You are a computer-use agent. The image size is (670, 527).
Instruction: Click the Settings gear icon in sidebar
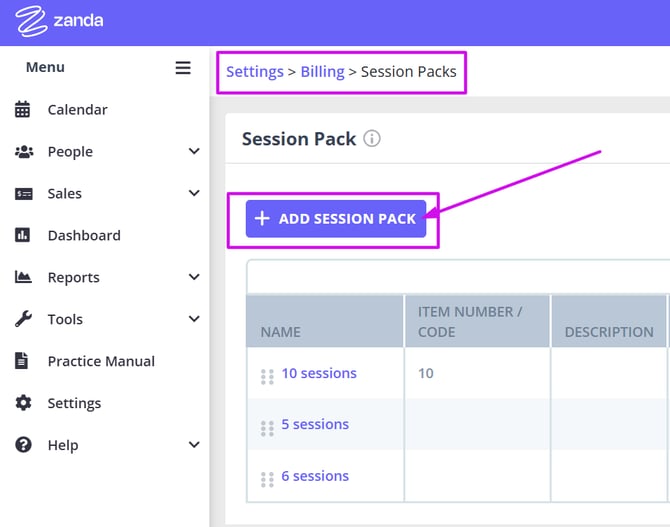[x=23, y=404]
